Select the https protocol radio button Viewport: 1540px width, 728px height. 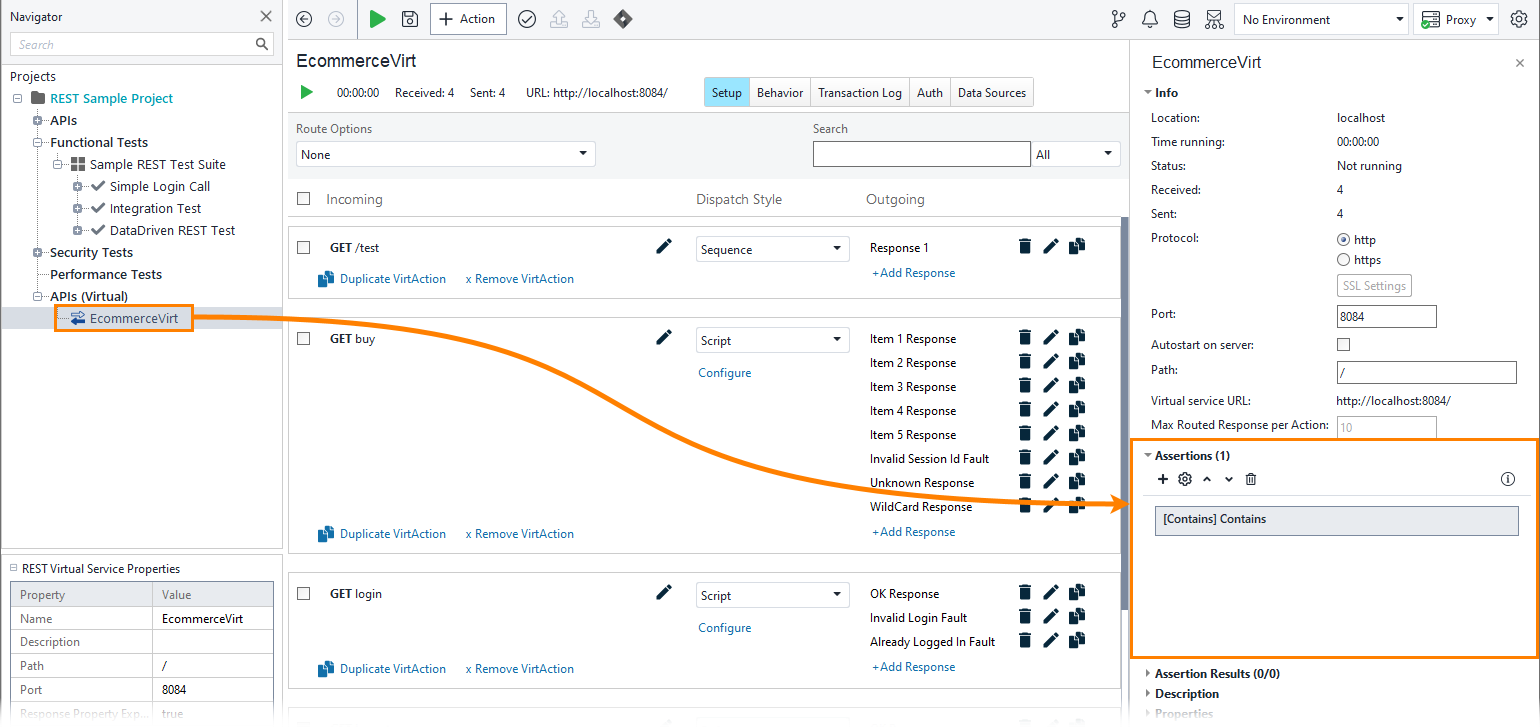click(x=1343, y=259)
